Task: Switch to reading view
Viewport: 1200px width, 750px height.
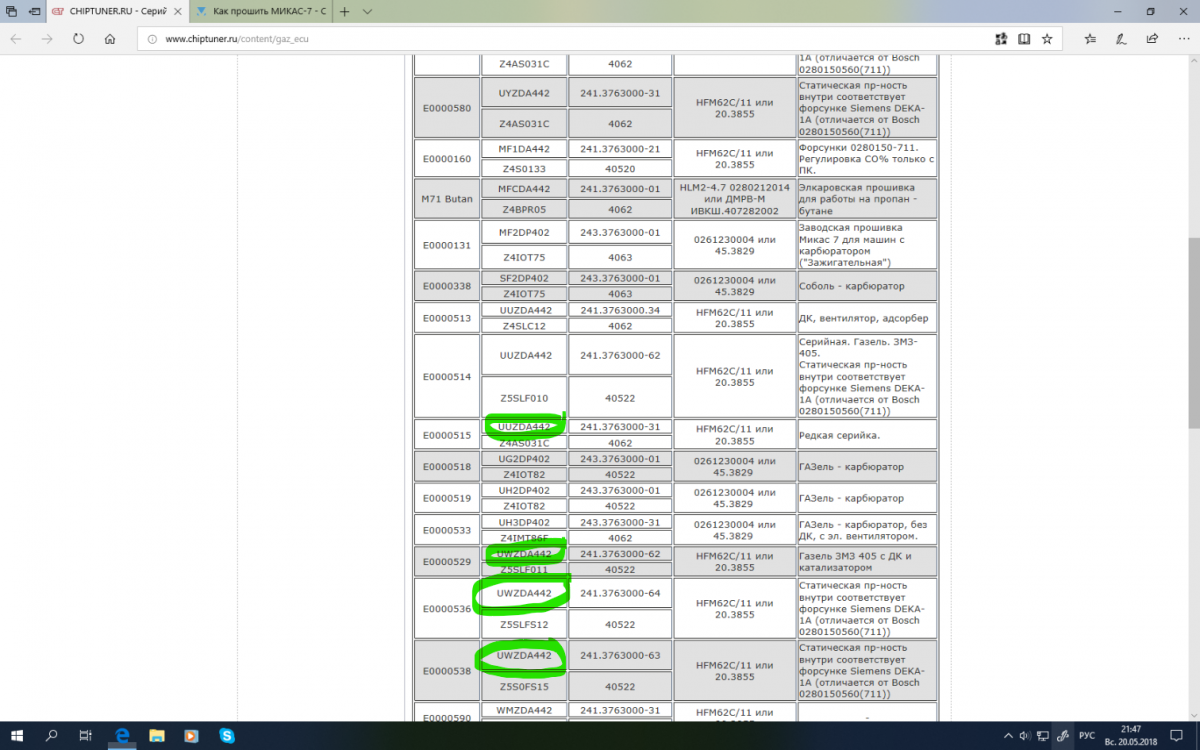Action: pyautogui.click(x=1024, y=39)
